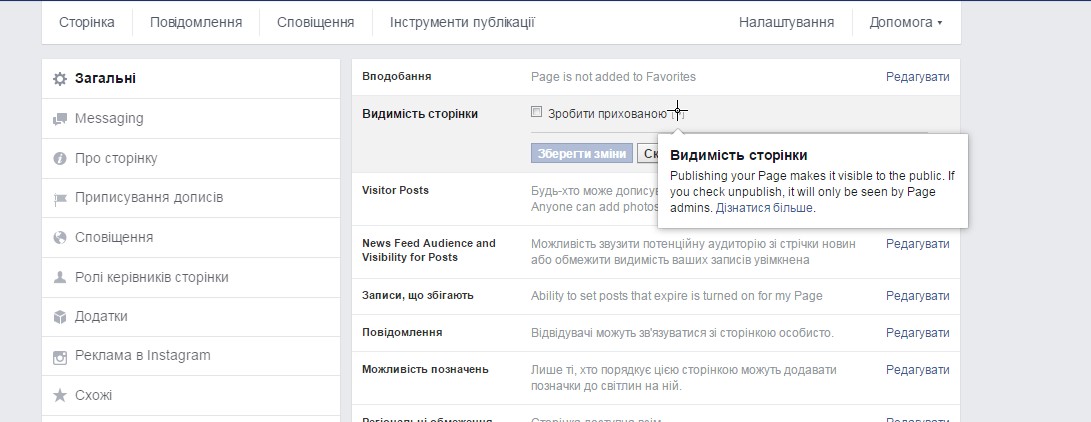The height and width of the screenshot is (422, 1091).
Task: Click the flag icon for Приписування дописів
Action: (x=61, y=199)
